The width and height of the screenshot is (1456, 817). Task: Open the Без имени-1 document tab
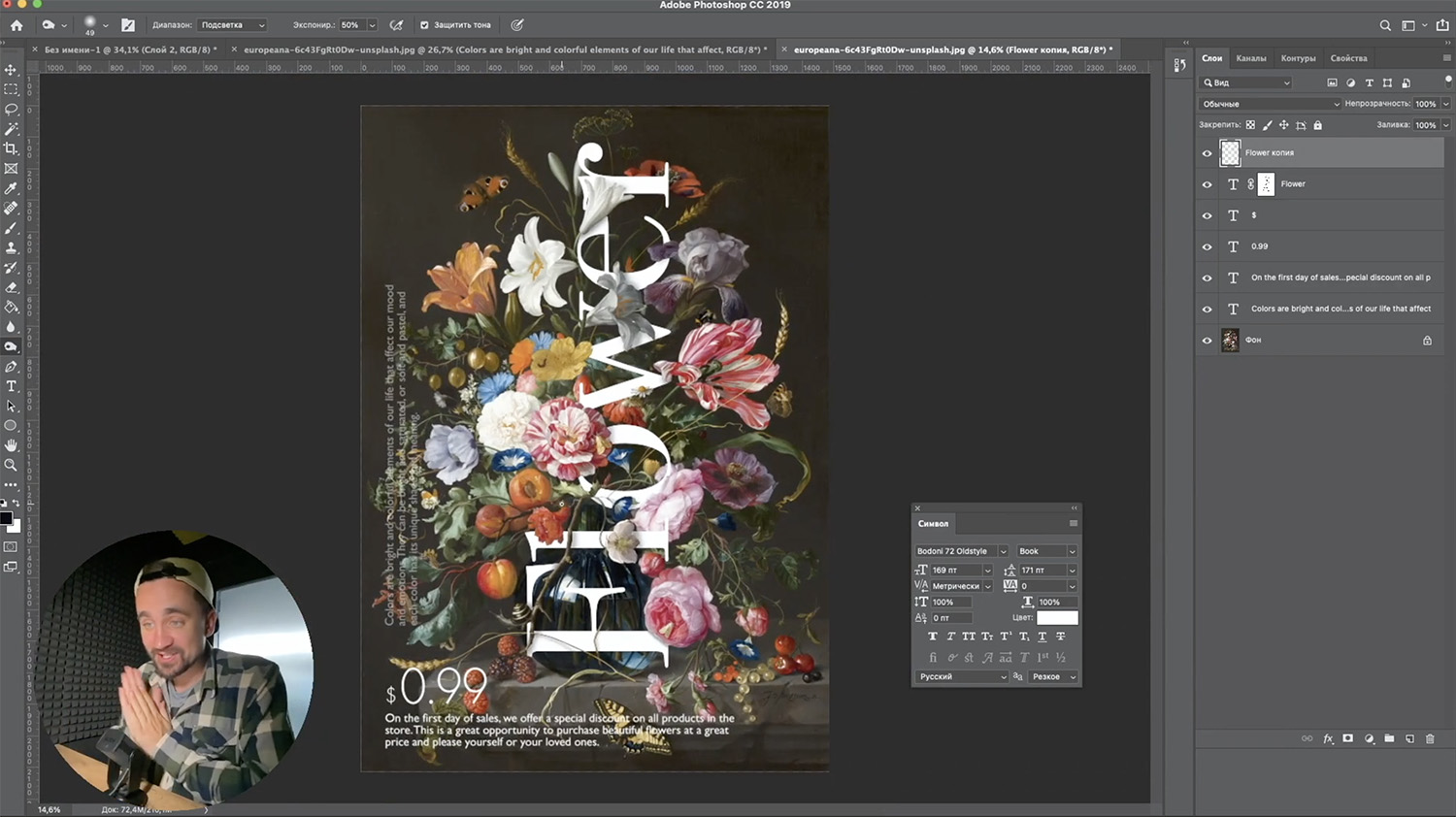pyautogui.click(x=130, y=49)
